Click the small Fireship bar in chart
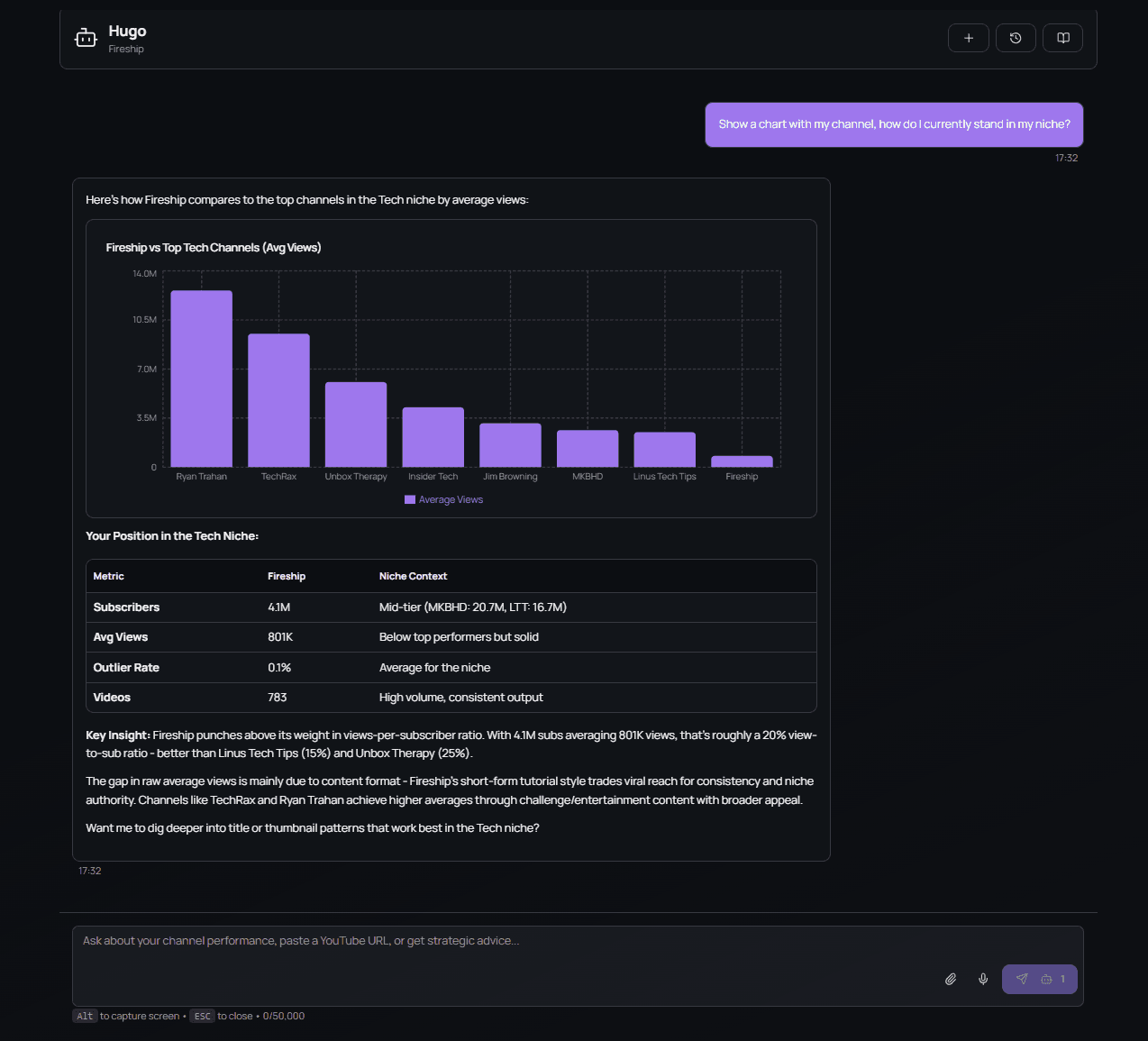The image size is (1148, 1041). tap(742, 461)
